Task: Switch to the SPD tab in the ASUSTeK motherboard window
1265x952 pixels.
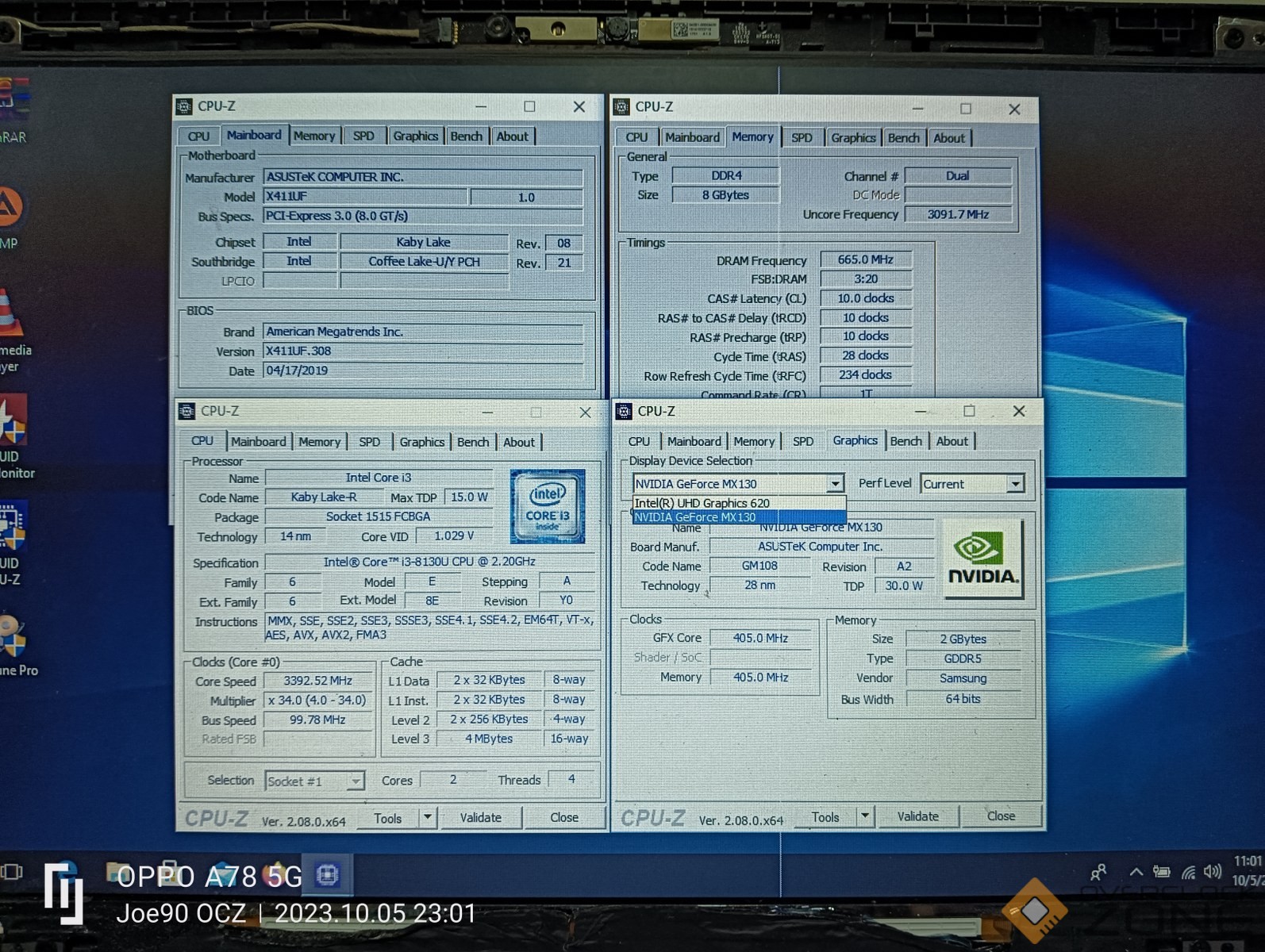Action: (363, 136)
